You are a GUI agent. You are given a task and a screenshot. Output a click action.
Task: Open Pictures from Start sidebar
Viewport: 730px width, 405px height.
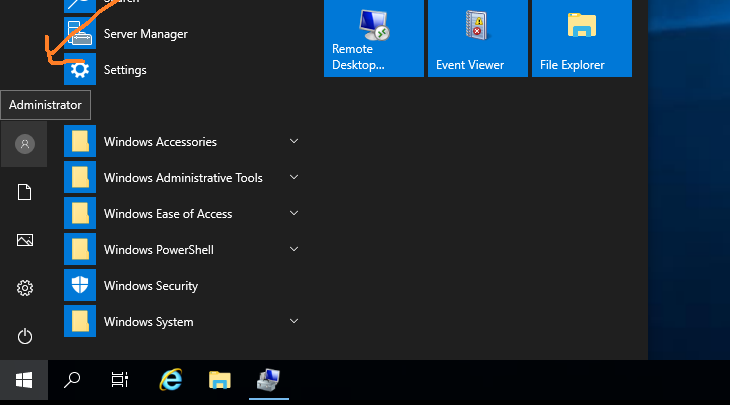[x=25, y=240]
